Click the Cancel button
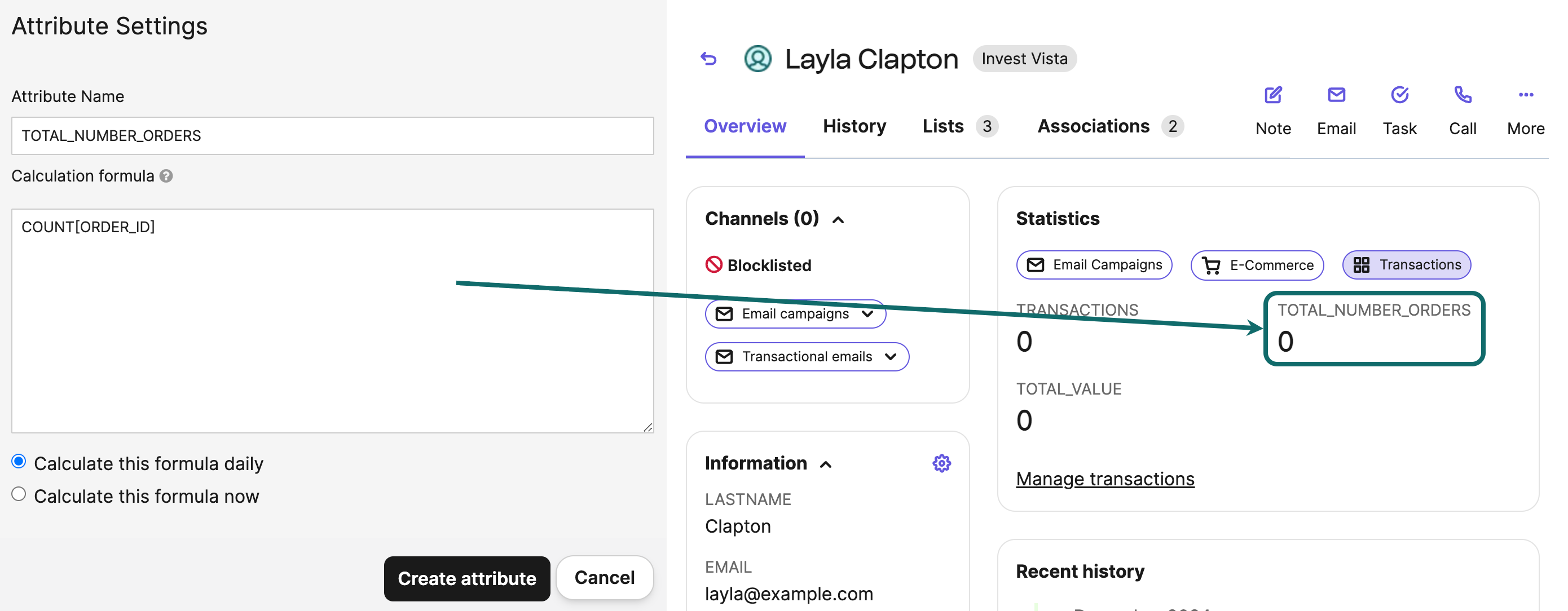Viewport: 1568px width, 611px height. tap(605, 578)
